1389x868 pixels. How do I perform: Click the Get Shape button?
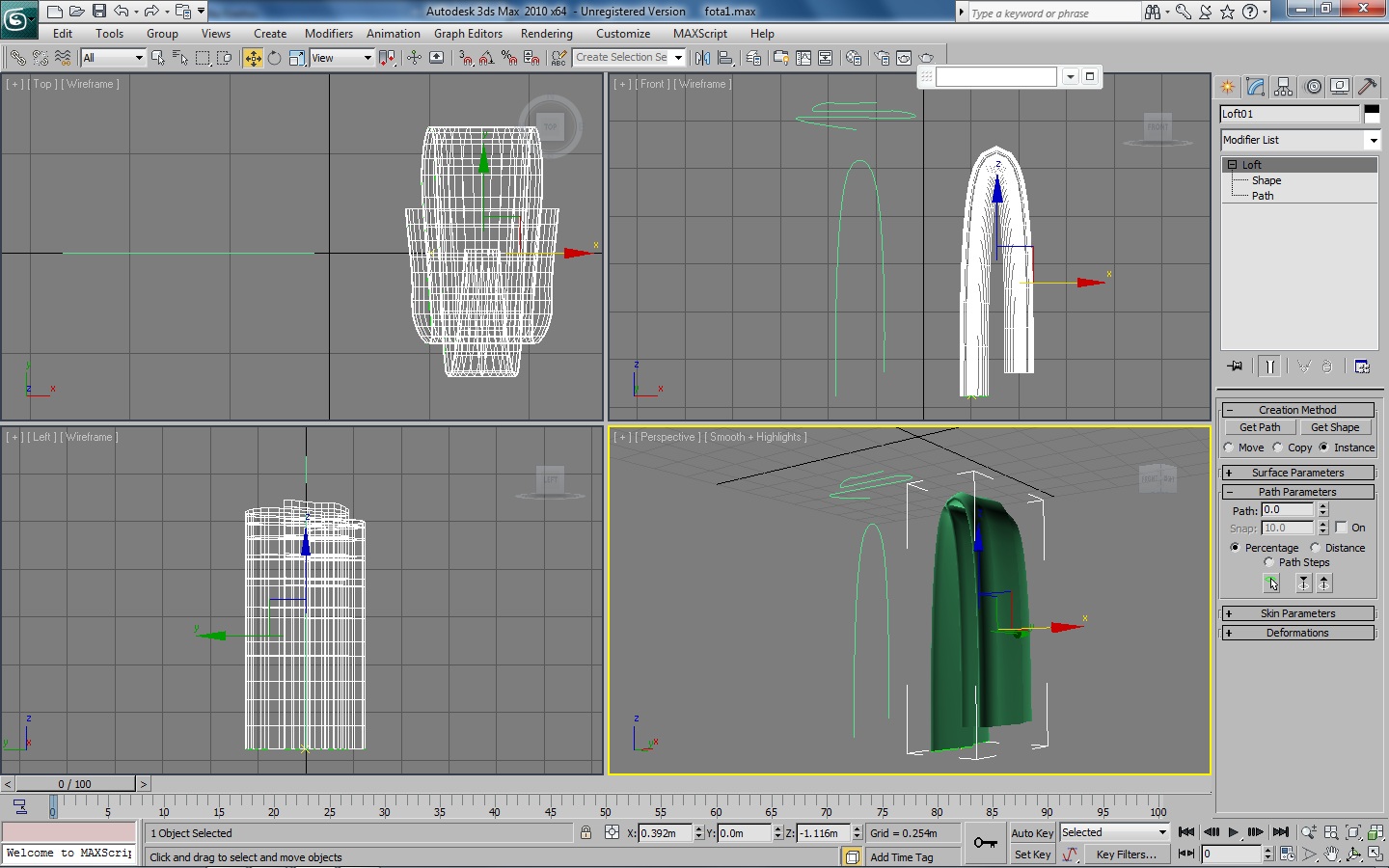point(1335,427)
